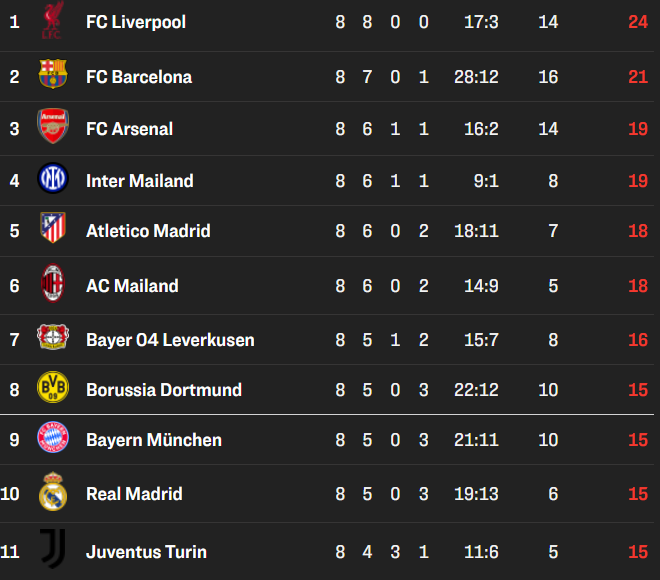Open the FC Liverpool team name link
660x580 pixels.
pos(136,22)
